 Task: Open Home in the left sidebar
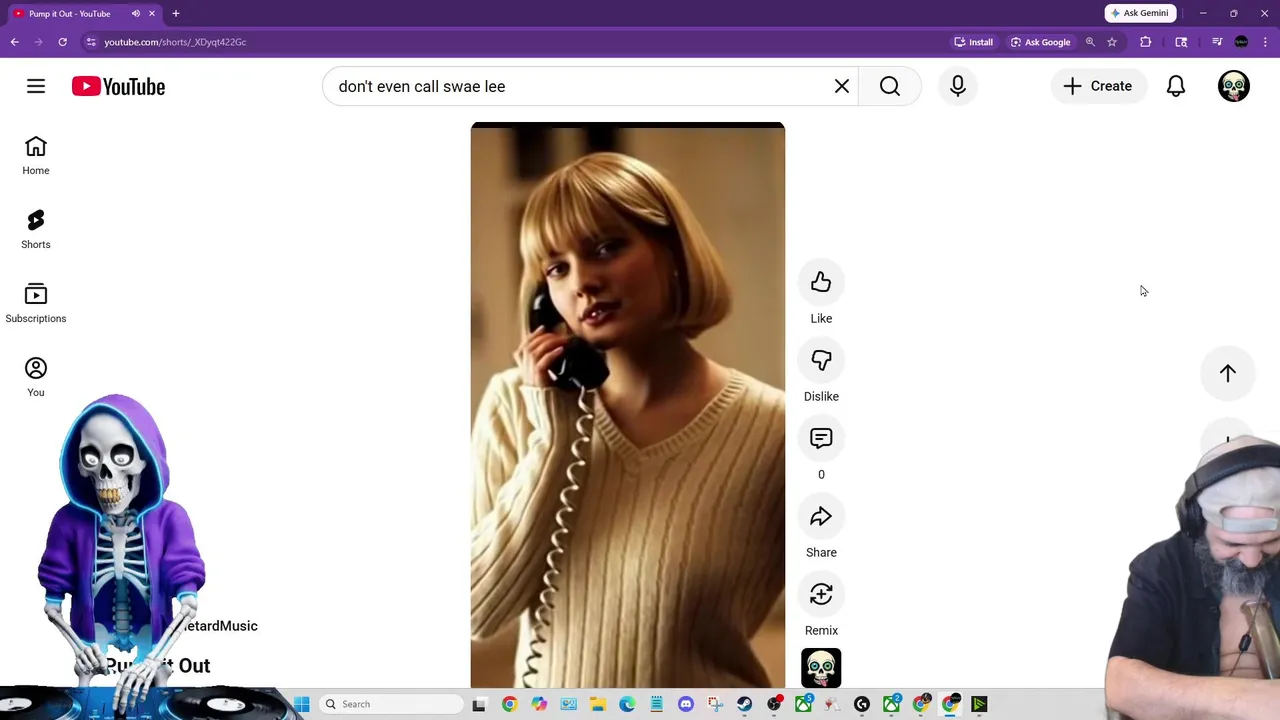[x=36, y=156]
